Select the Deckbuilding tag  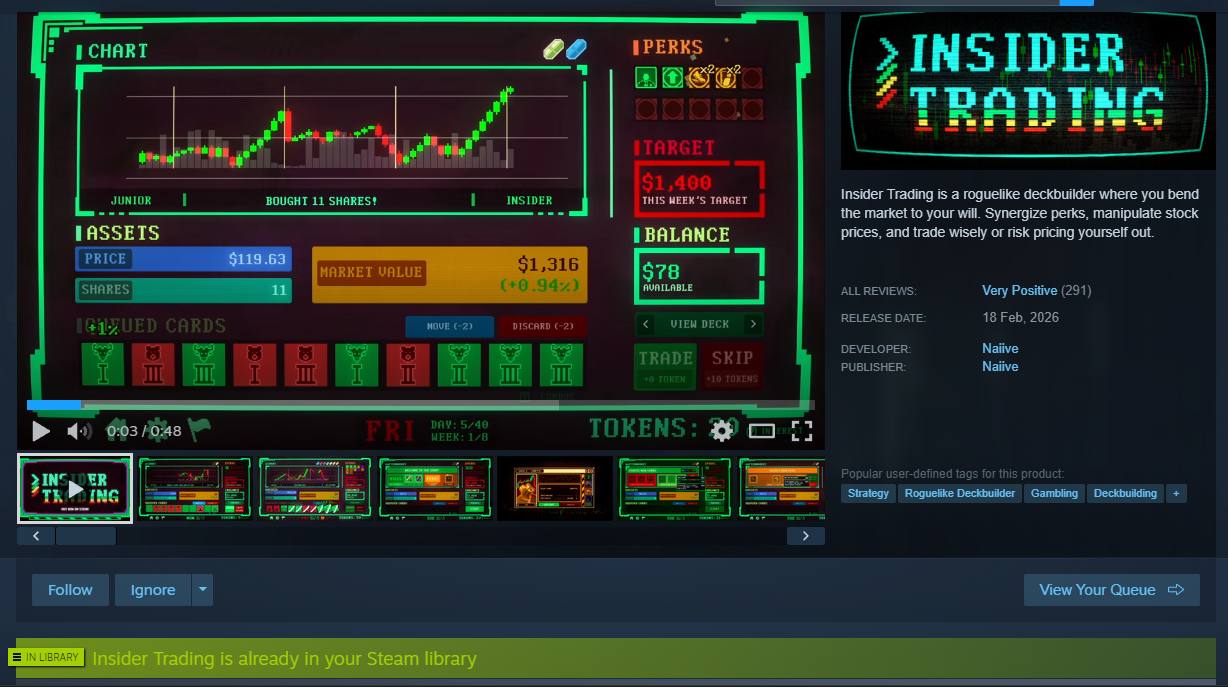coord(1125,493)
